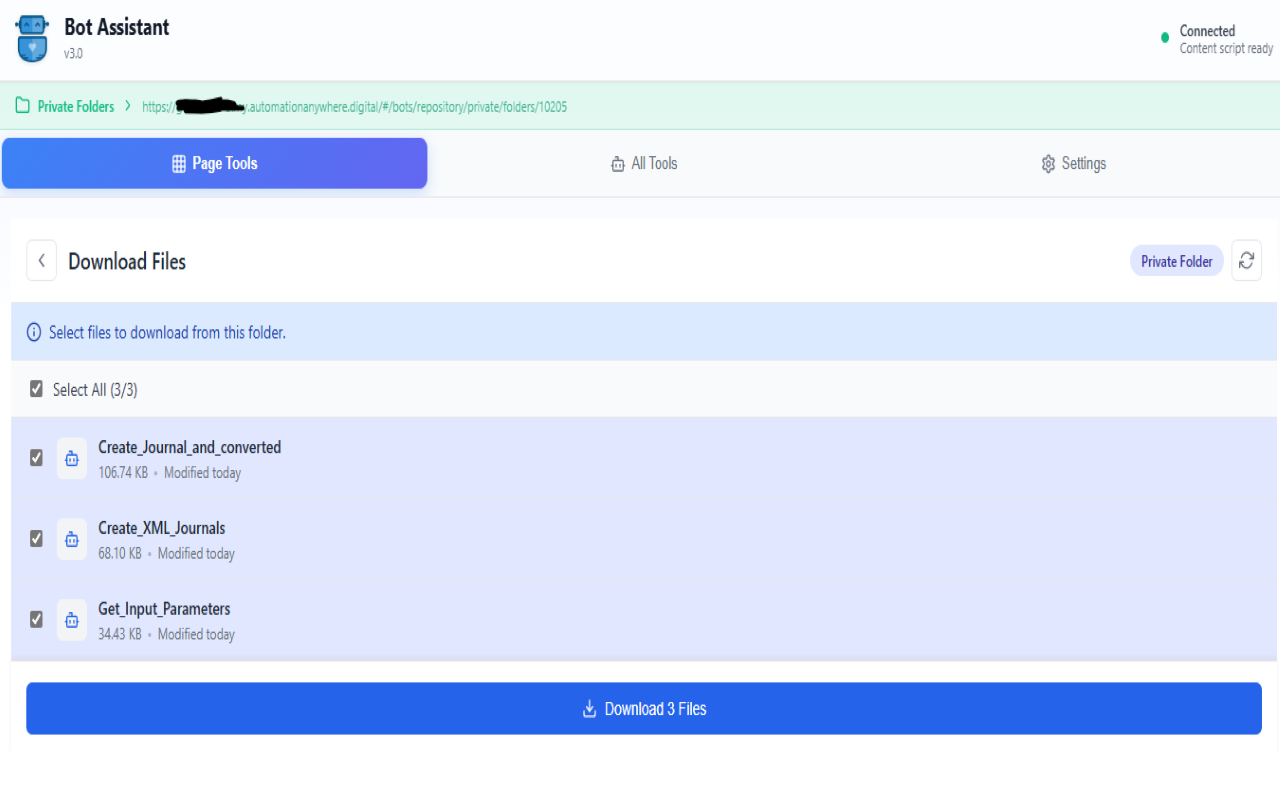Image resolution: width=1280 pixels, height=800 pixels.
Task: Uncheck Create_XML_Journals file checkbox
Action: pos(36,539)
